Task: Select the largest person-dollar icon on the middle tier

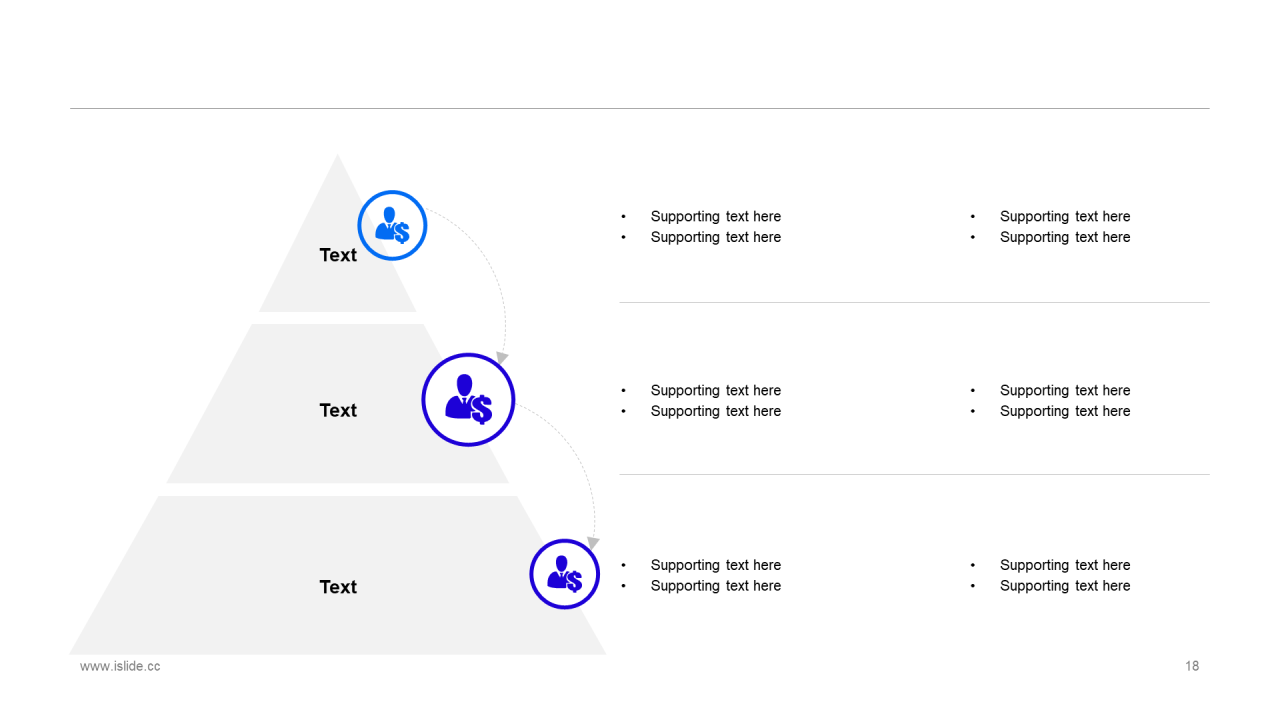Action: (x=468, y=399)
